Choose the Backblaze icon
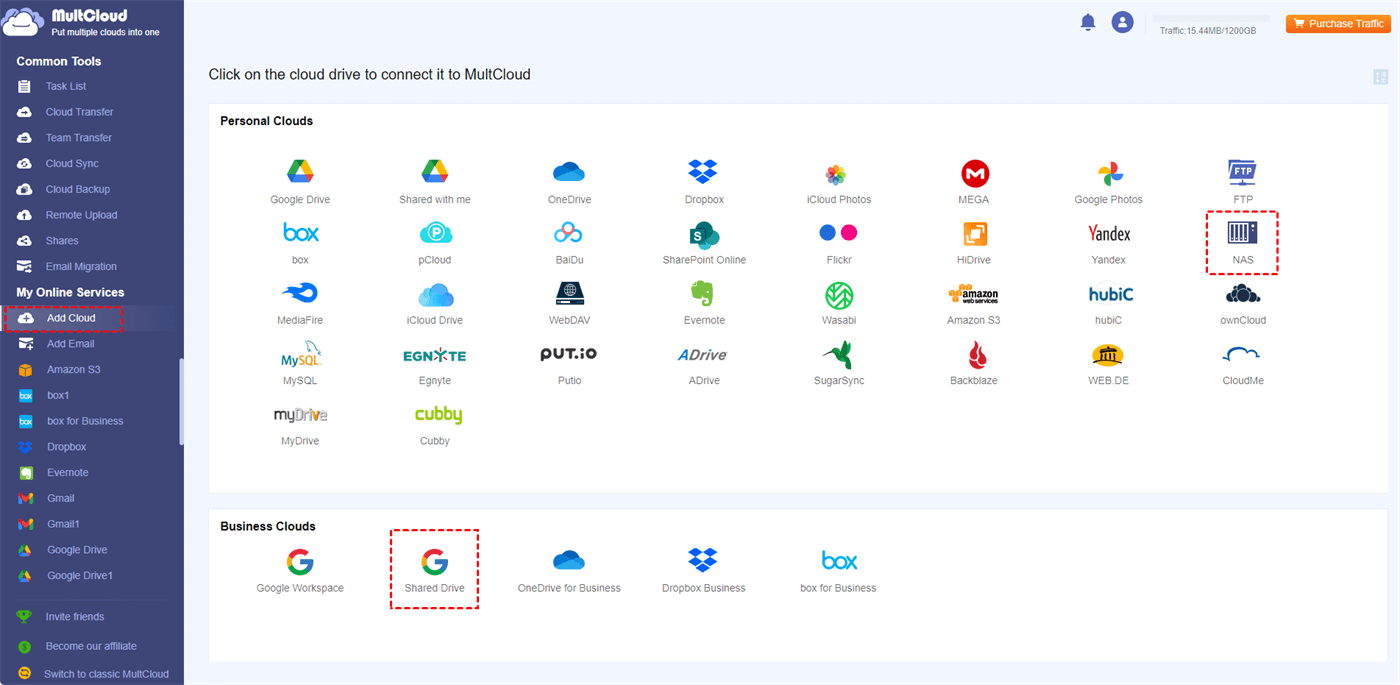Image resolution: width=1400 pixels, height=685 pixels. point(978,355)
